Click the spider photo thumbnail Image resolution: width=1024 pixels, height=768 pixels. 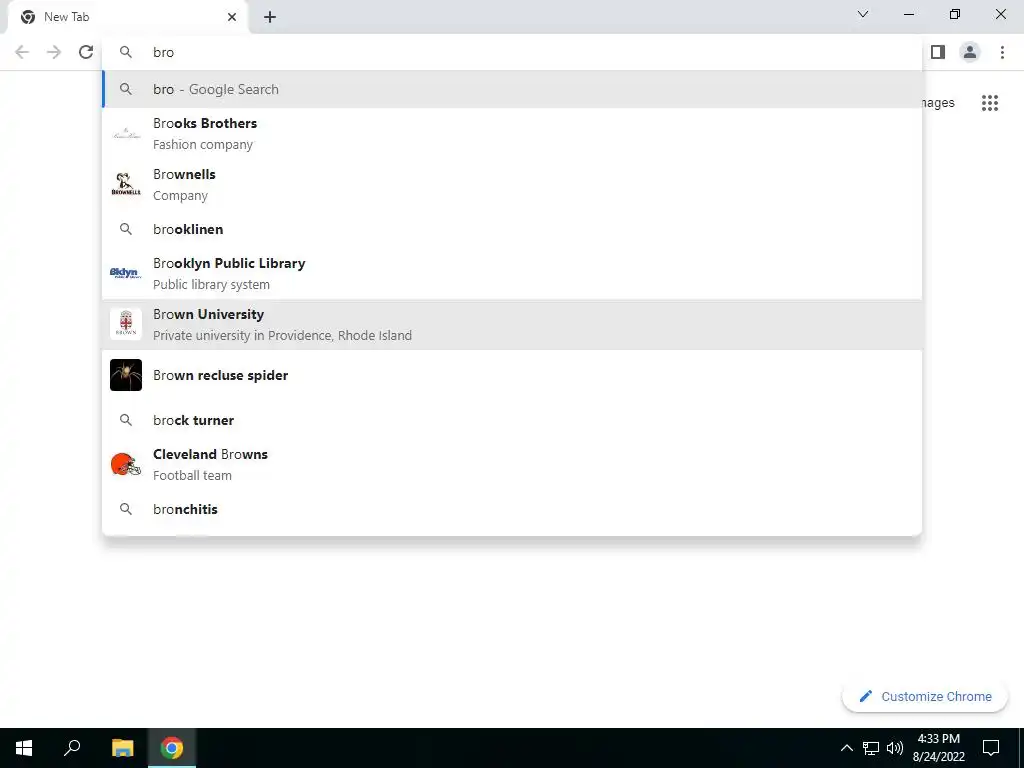[126, 375]
